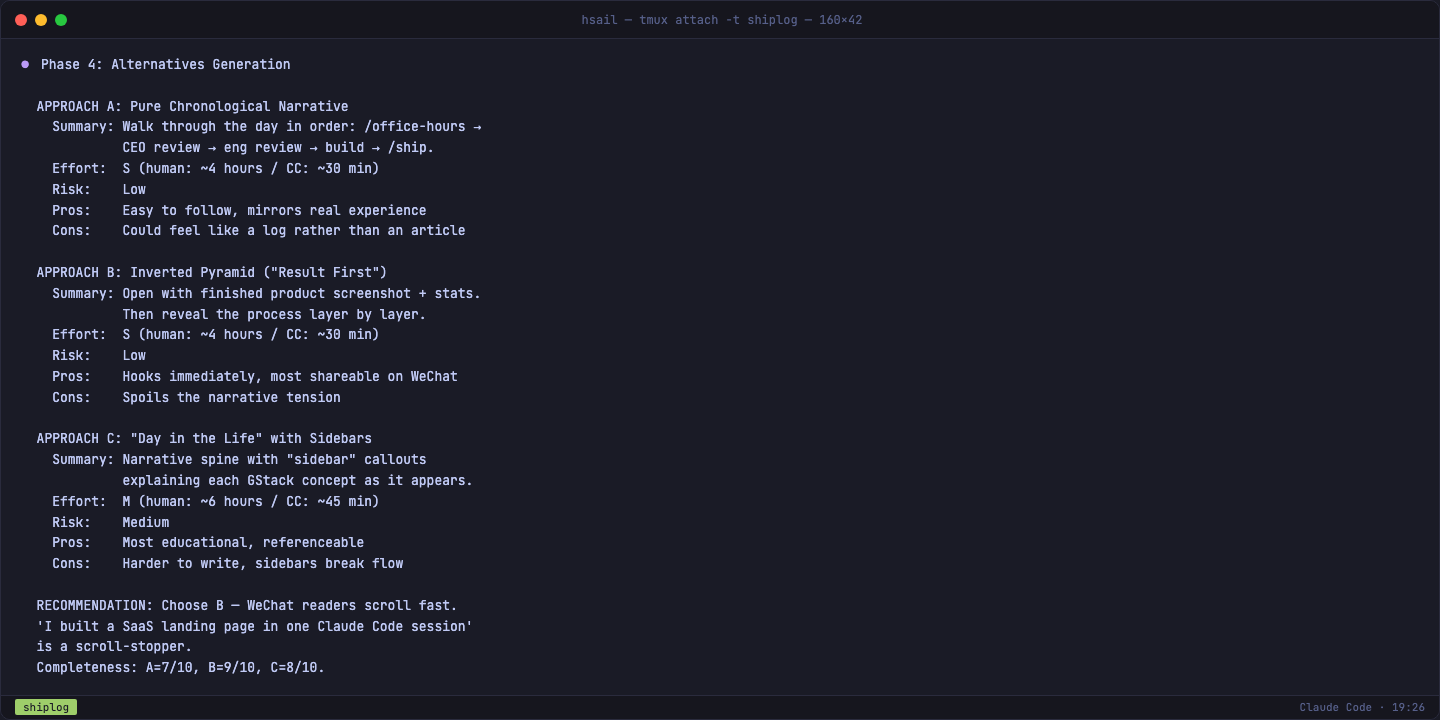1440x720 pixels.
Task: Click 'Harder to write, sidebars break flow'
Action: 263,563
